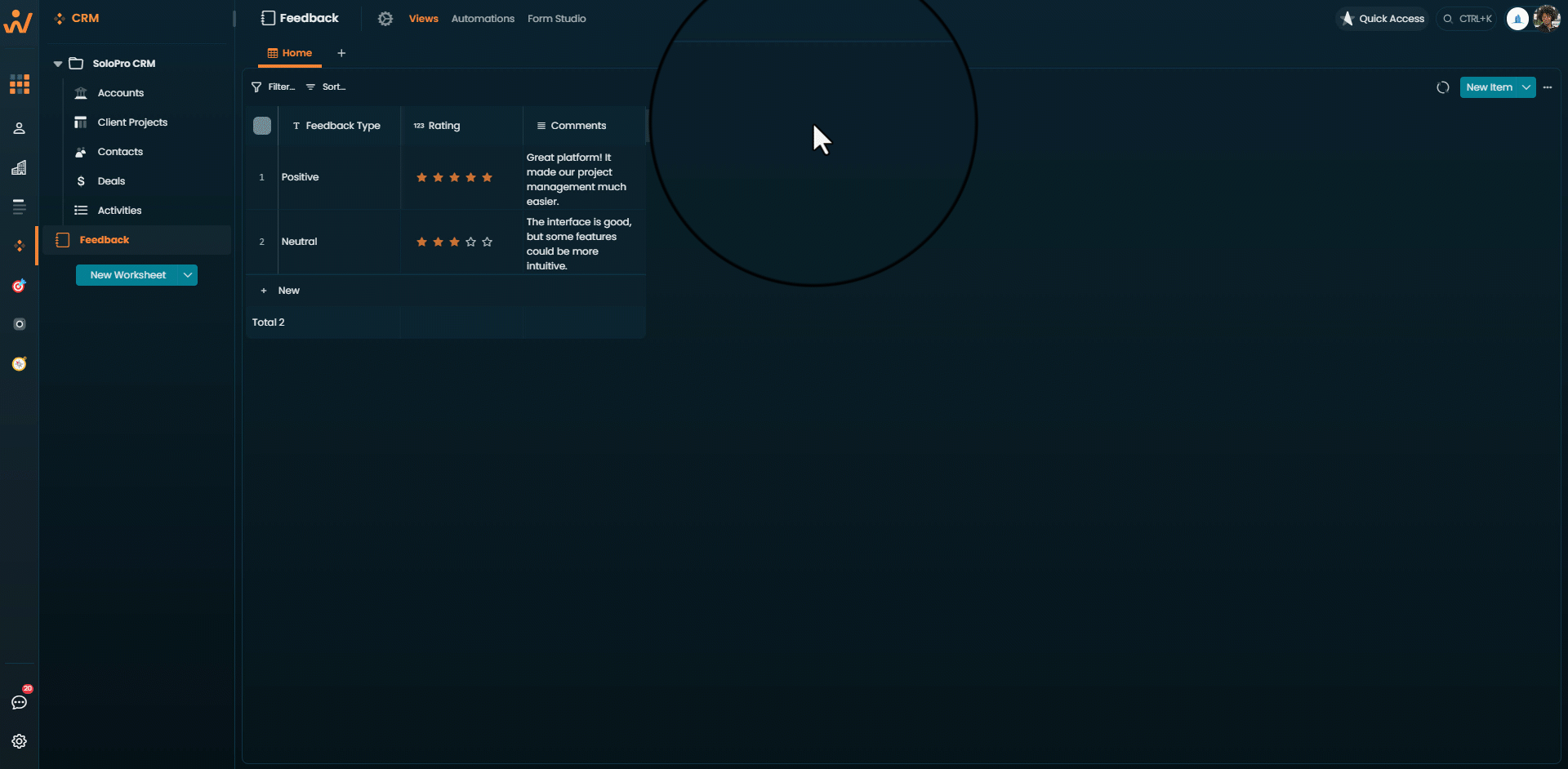Image resolution: width=1568 pixels, height=769 pixels.
Task: Select the Positive feedback type cell
Action: point(340,177)
